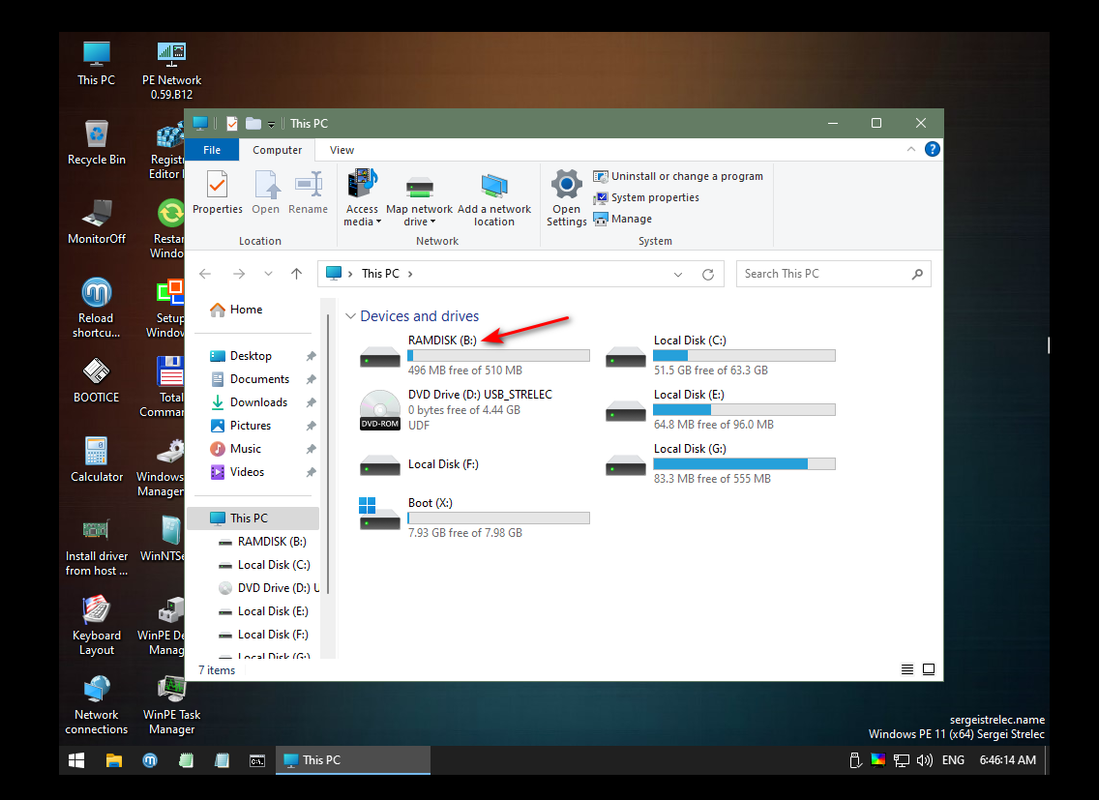Select Local Disk (E:) in drives list
The image size is (1099, 800).
coord(720,409)
